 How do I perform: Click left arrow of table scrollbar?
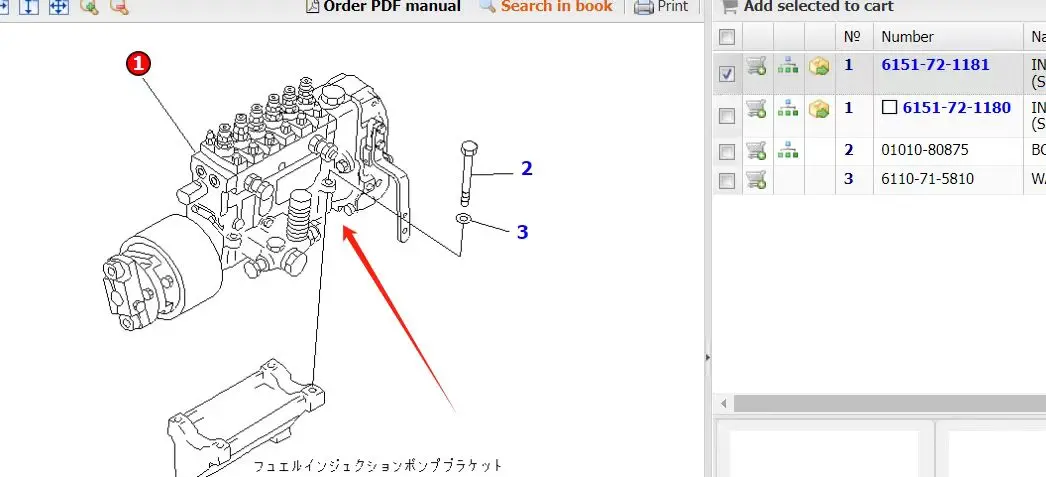[723, 404]
